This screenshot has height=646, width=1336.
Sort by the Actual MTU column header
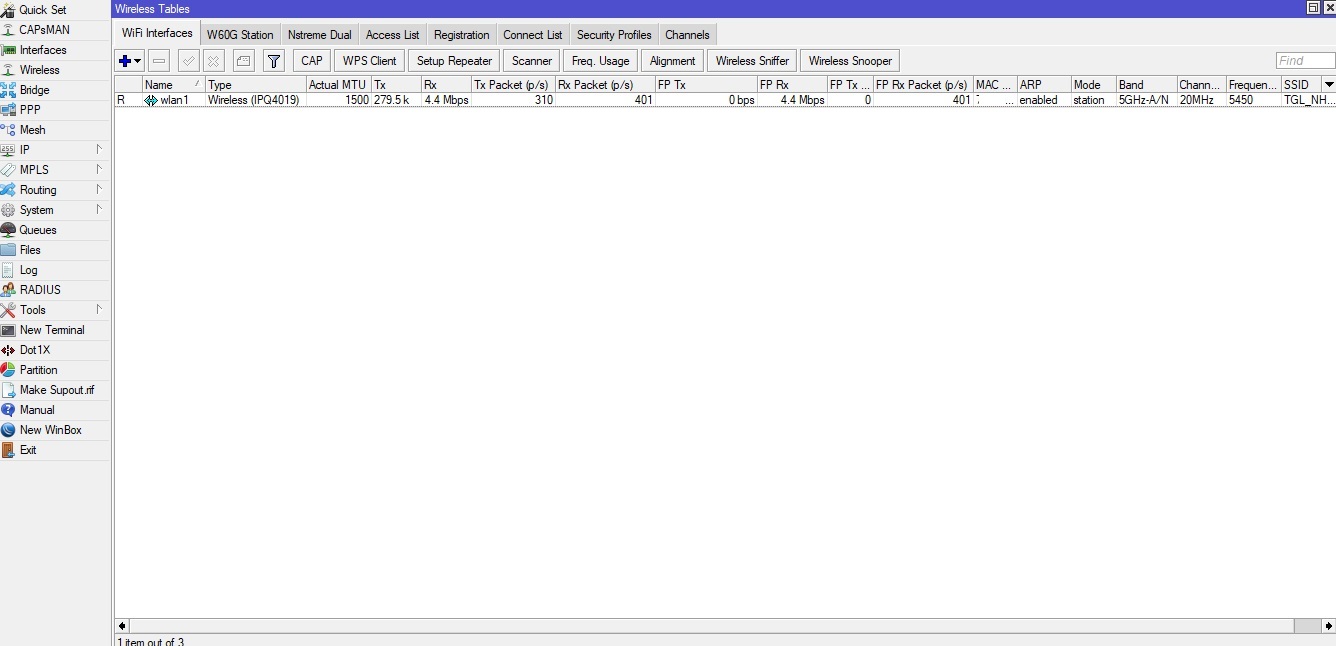338,85
